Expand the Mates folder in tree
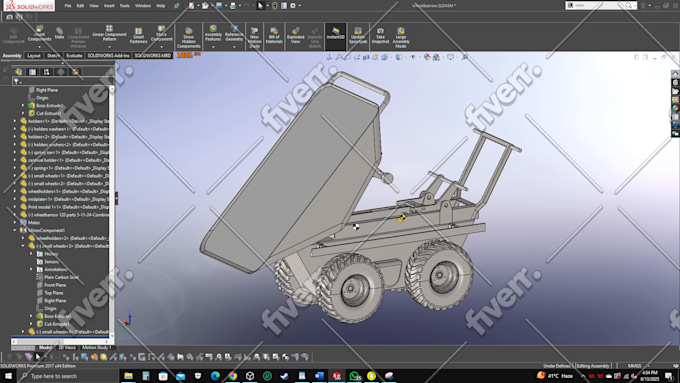The width and height of the screenshot is (680, 383). point(16,223)
